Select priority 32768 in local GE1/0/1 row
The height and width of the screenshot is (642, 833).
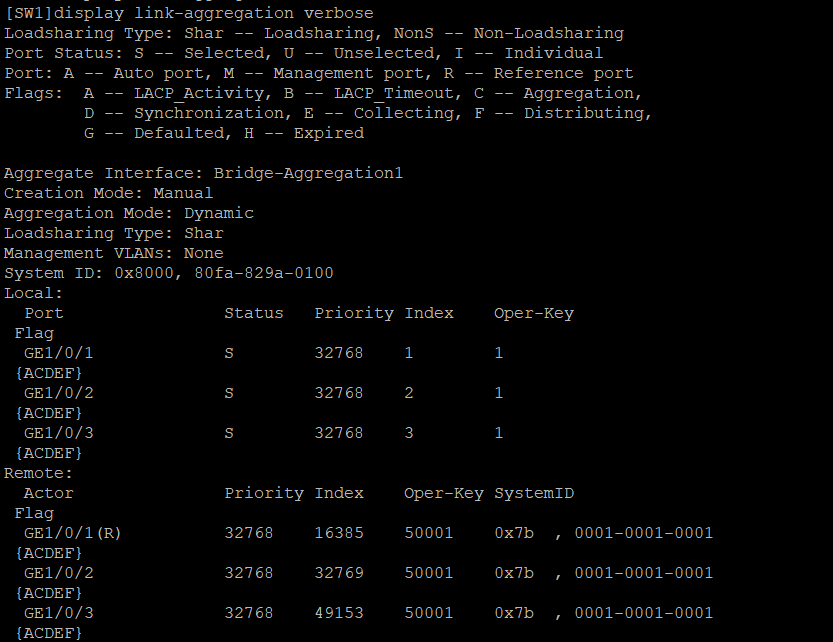(x=339, y=353)
